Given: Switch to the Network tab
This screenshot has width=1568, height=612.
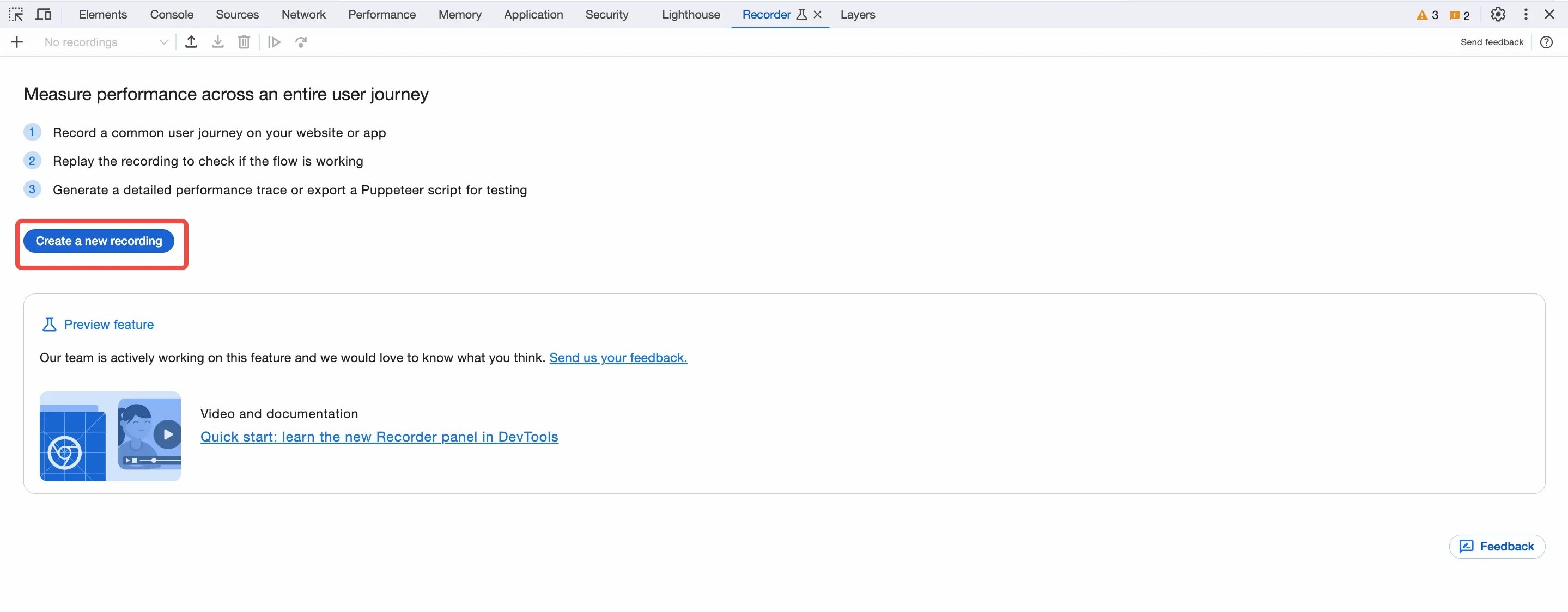Looking at the screenshot, I should click(x=303, y=14).
